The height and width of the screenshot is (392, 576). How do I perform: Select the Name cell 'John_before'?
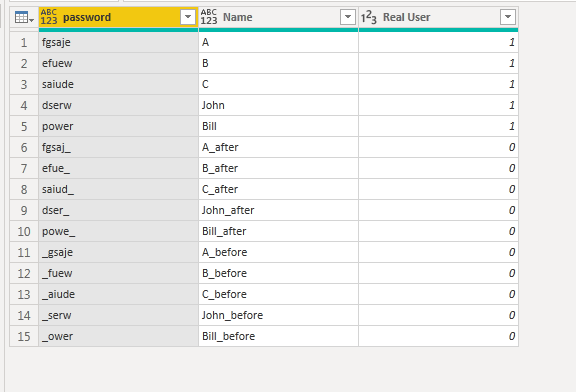tap(278, 315)
